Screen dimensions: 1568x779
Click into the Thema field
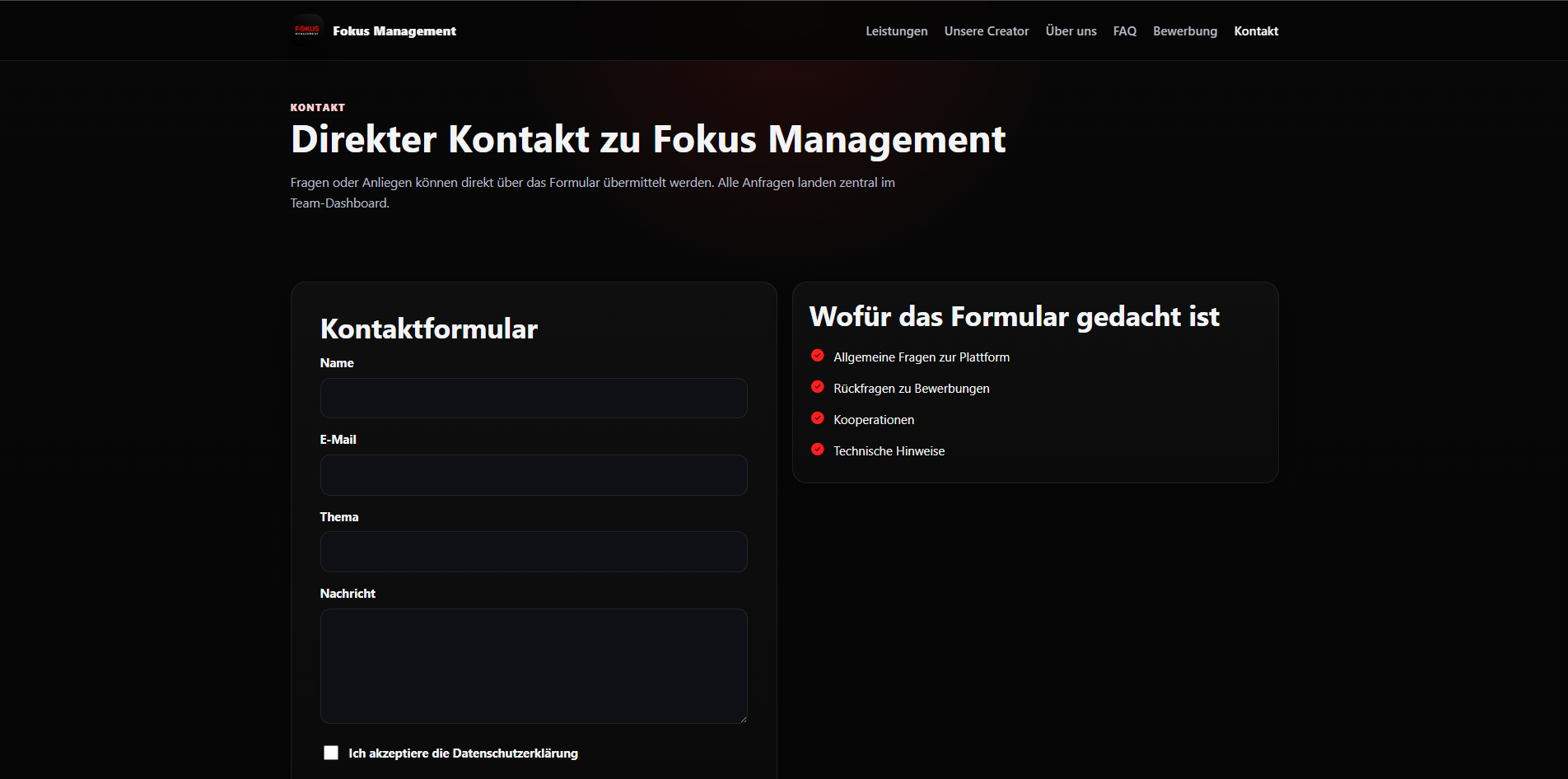coord(534,552)
